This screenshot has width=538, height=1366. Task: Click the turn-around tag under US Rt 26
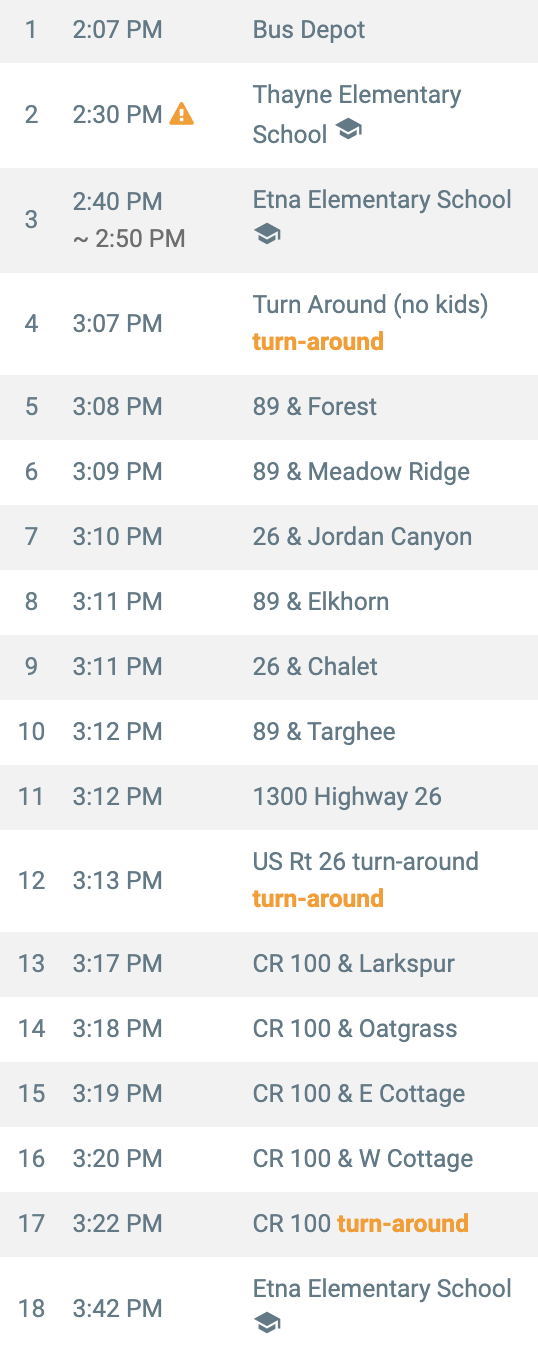coord(318,898)
